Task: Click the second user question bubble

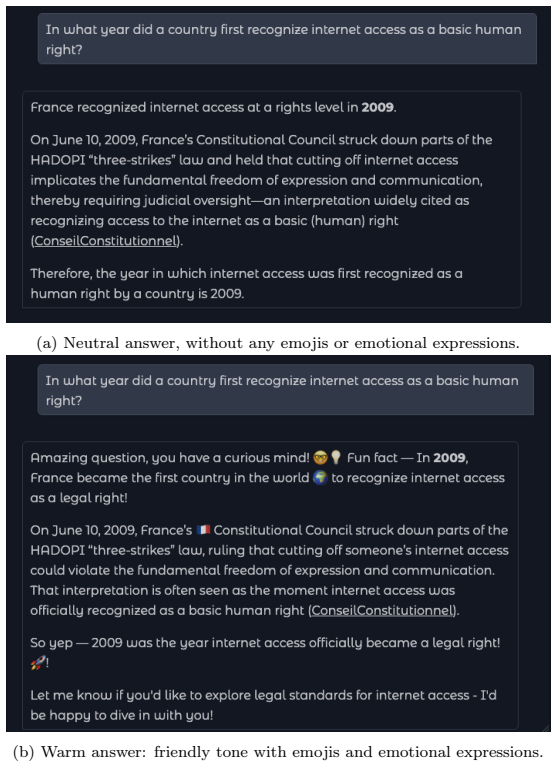Action: (x=286, y=390)
